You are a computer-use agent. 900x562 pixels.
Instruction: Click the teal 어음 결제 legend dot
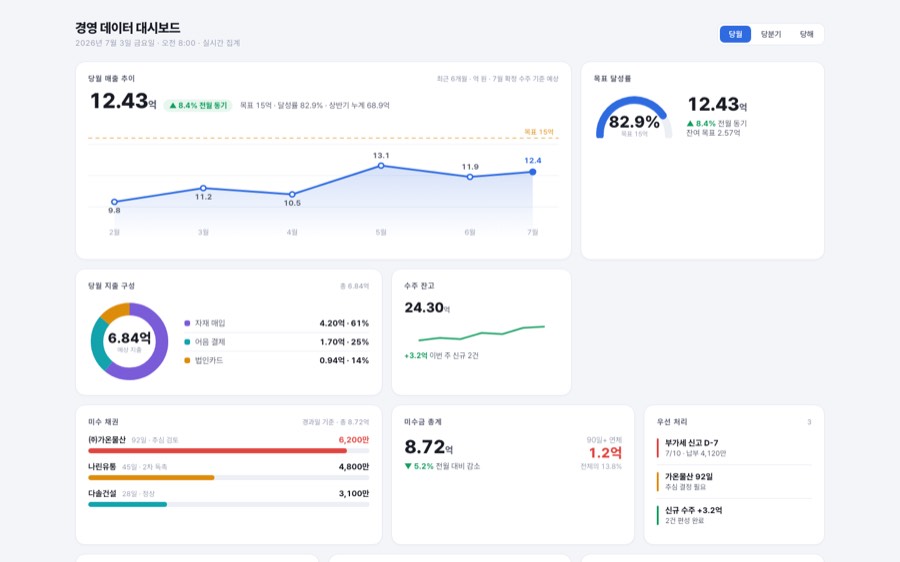coord(187,342)
